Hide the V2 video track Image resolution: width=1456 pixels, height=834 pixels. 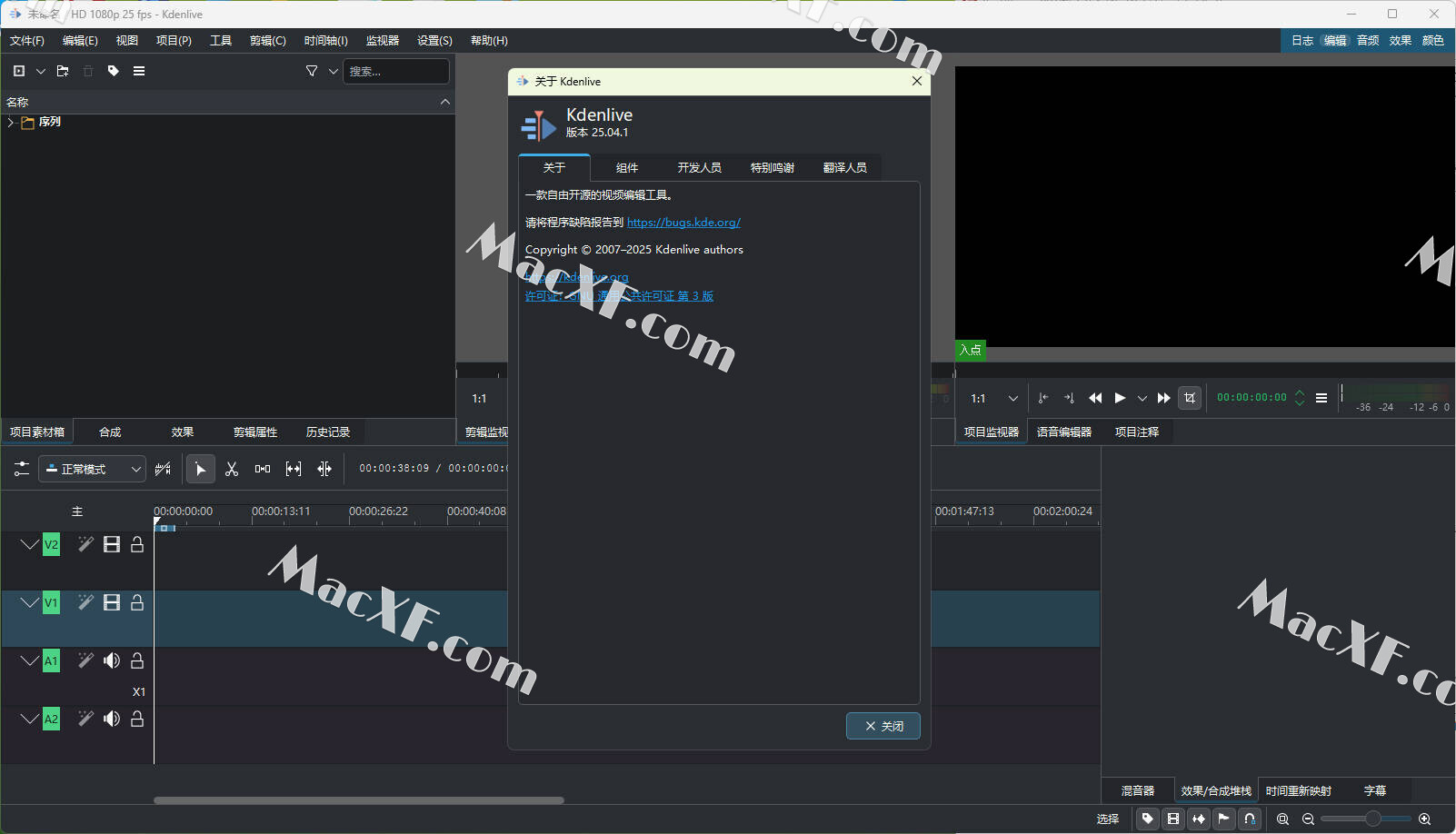[112, 544]
